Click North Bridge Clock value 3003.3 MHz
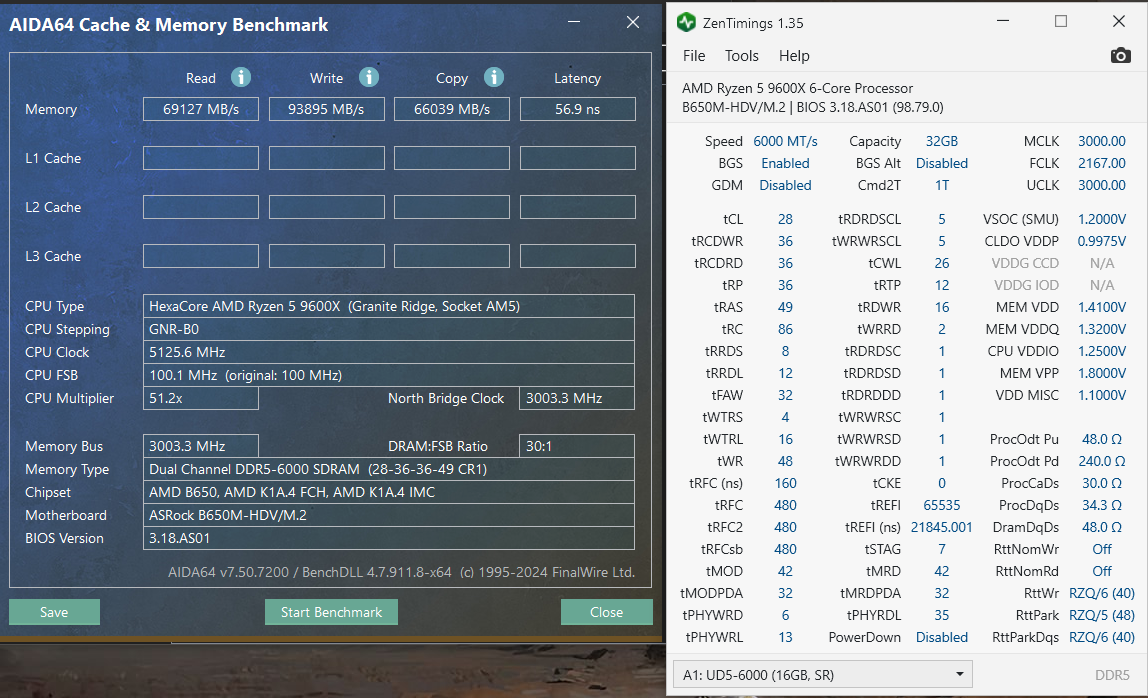 click(x=577, y=398)
